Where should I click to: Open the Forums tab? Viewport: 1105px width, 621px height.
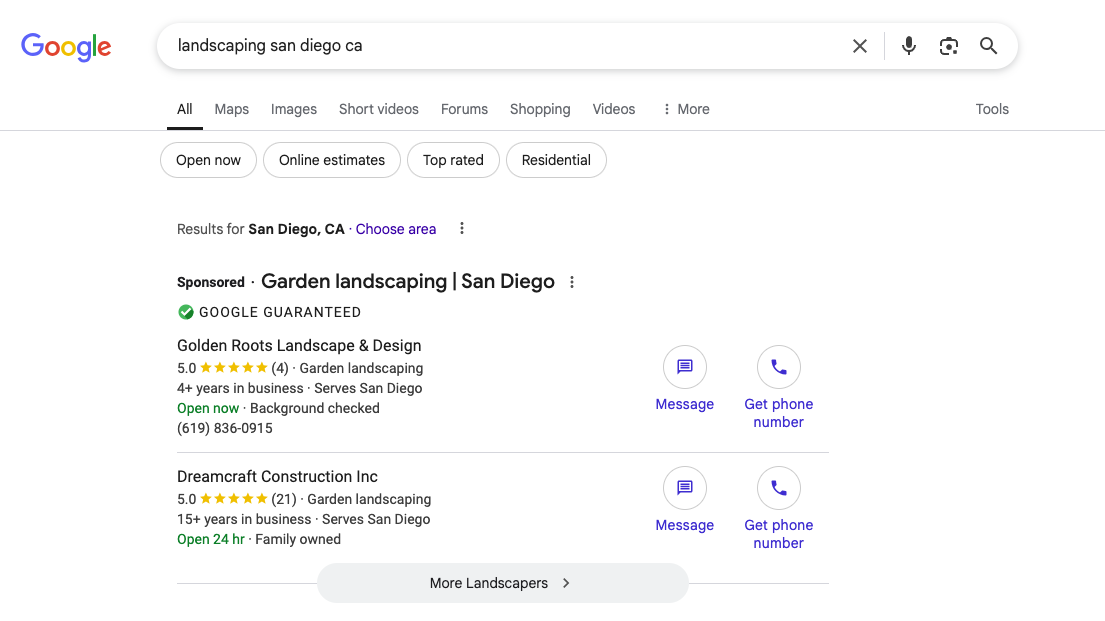(464, 109)
